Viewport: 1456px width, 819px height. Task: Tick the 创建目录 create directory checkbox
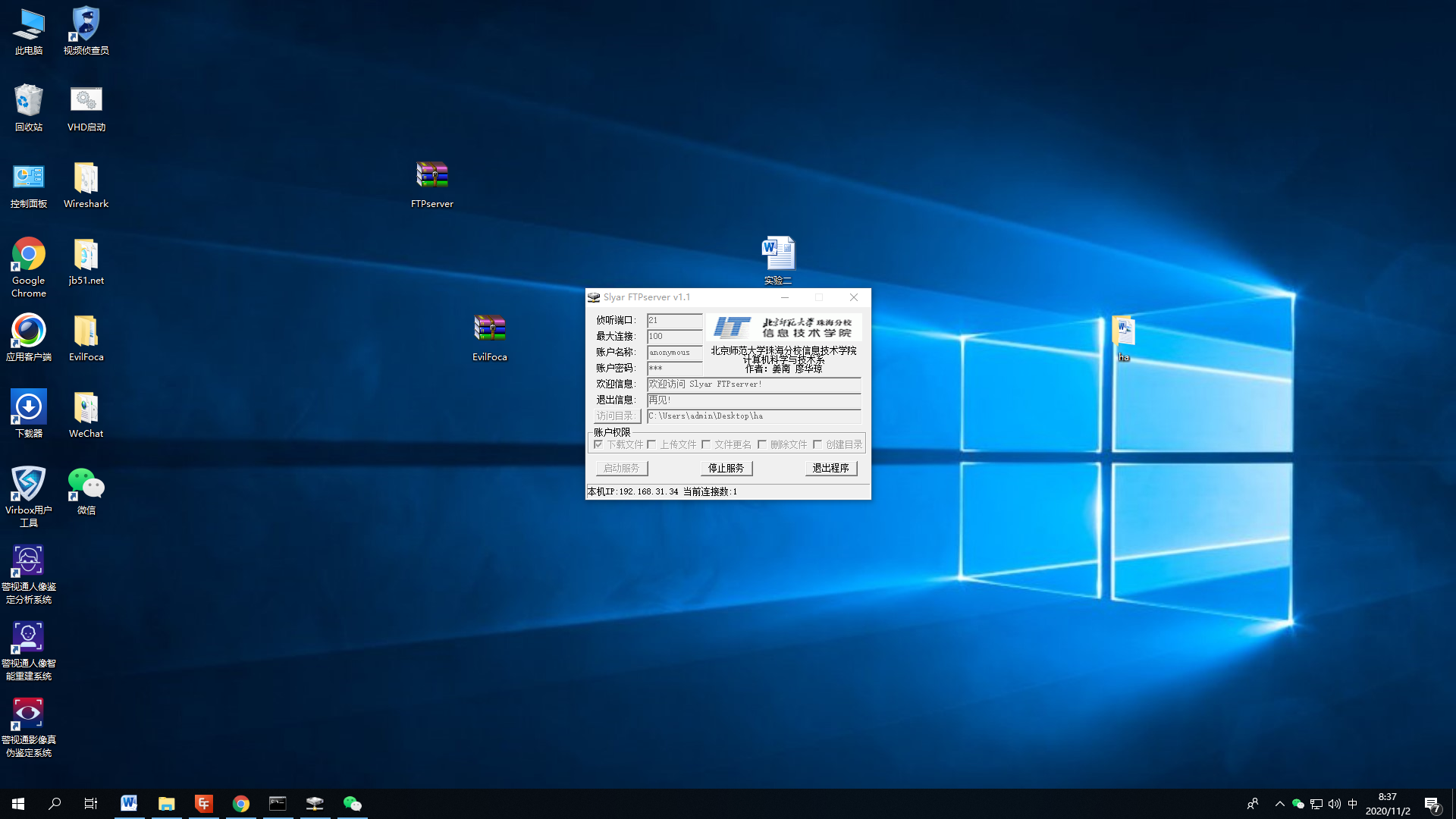tap(817, 444)
